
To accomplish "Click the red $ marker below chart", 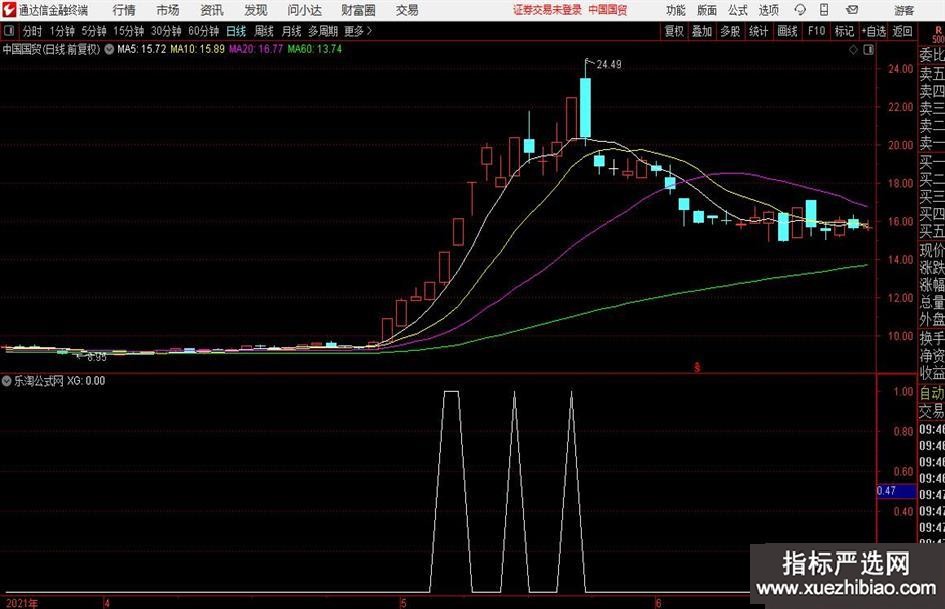I will (696, 368).
